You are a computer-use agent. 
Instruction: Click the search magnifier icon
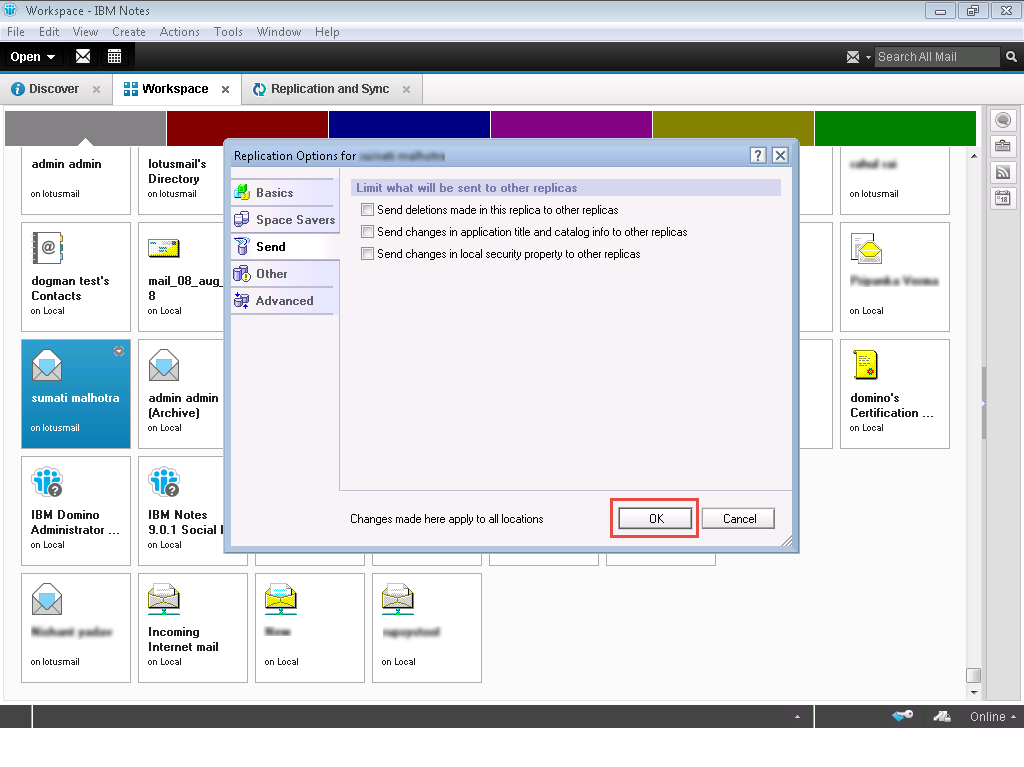click(1011, 57)
